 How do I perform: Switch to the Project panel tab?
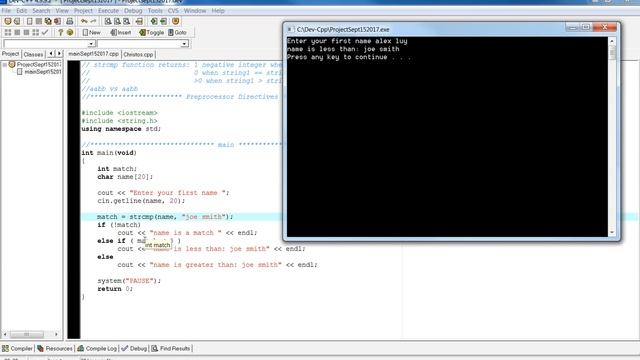pyautogui.click(x=10, y=54)
